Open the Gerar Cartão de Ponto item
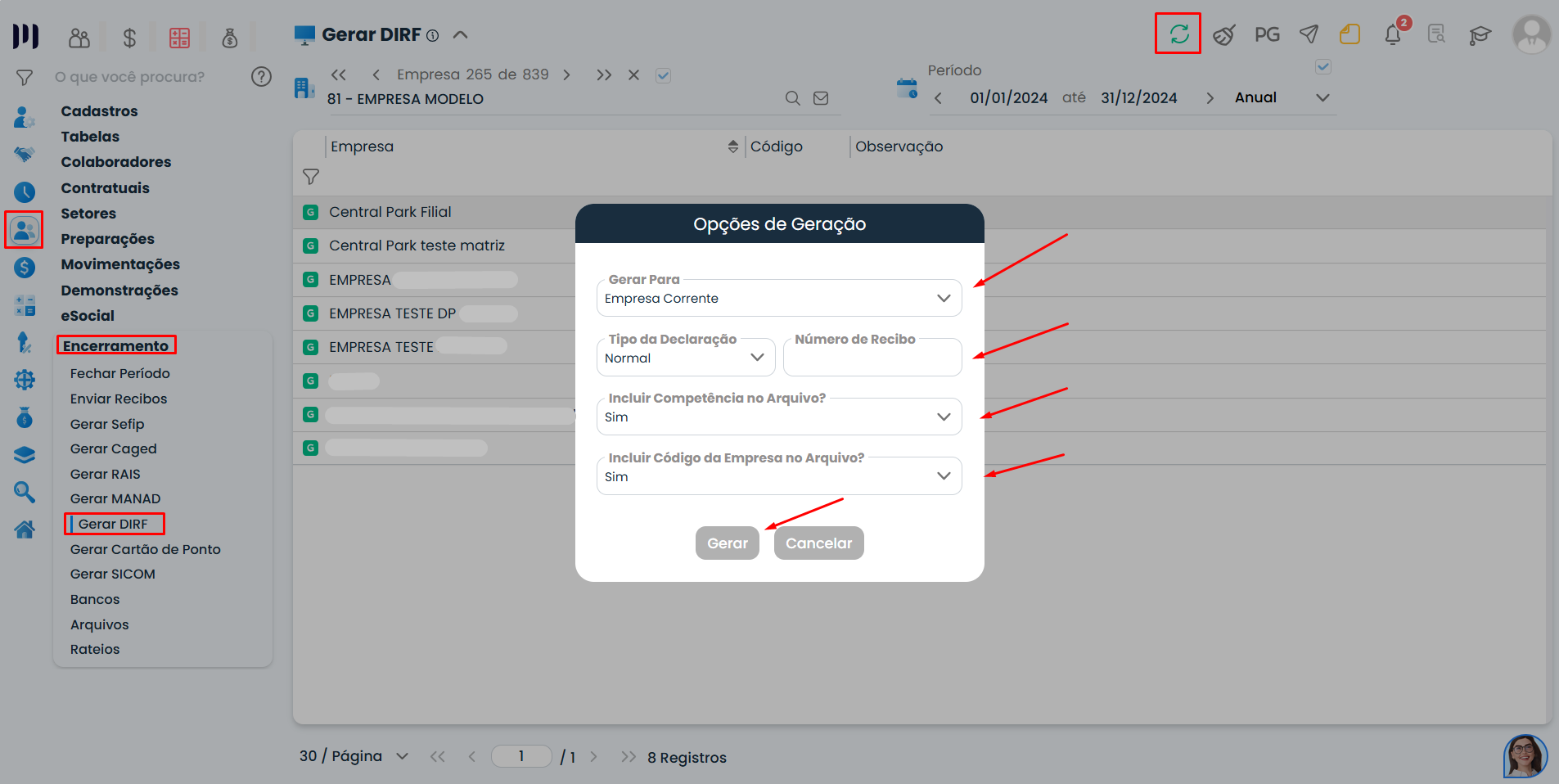This screenshot has width=1559, height=784. pyautogui.click(x=146, y=549)
